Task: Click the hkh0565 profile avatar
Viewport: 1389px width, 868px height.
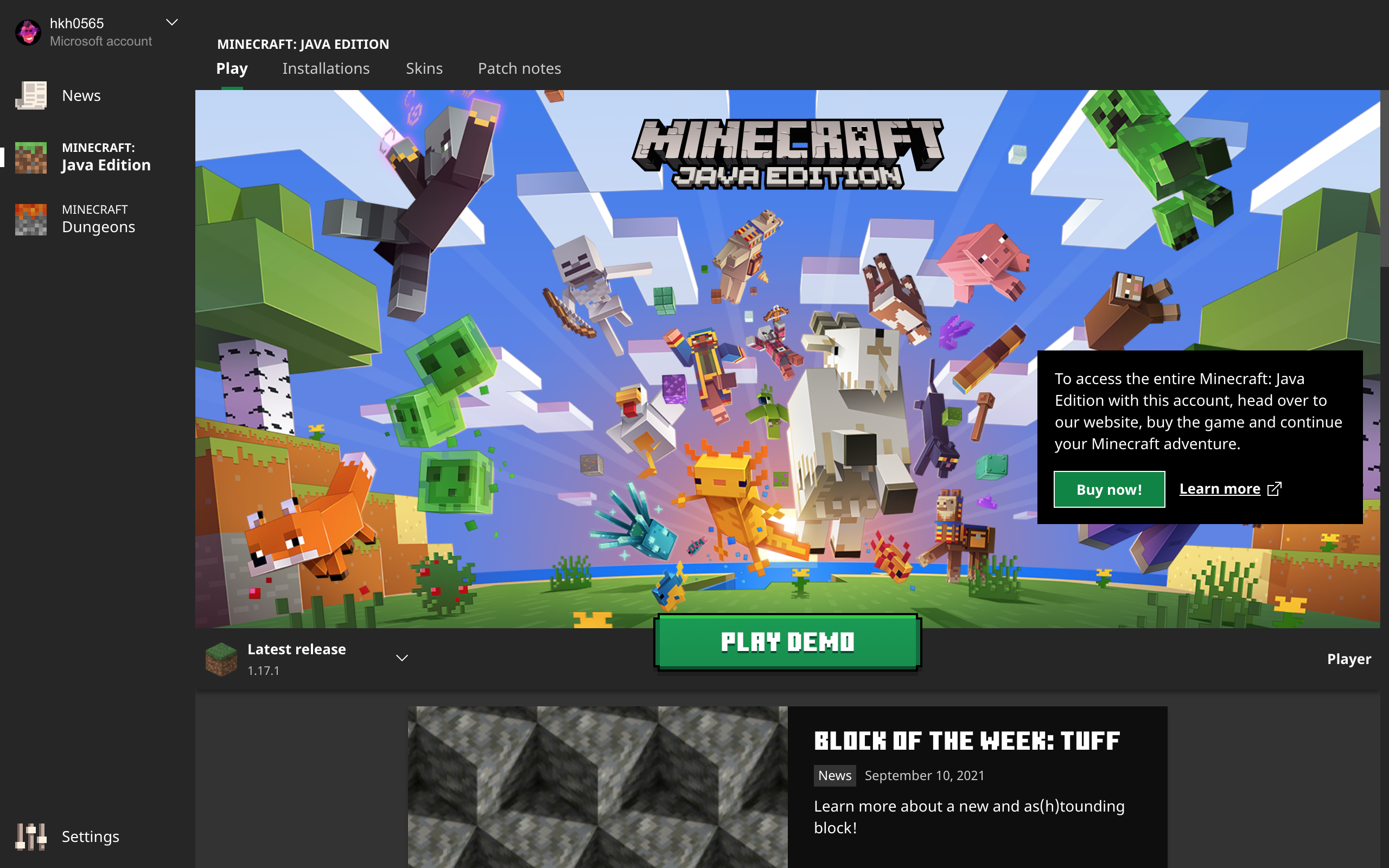Action: click(x=28, y=31)
